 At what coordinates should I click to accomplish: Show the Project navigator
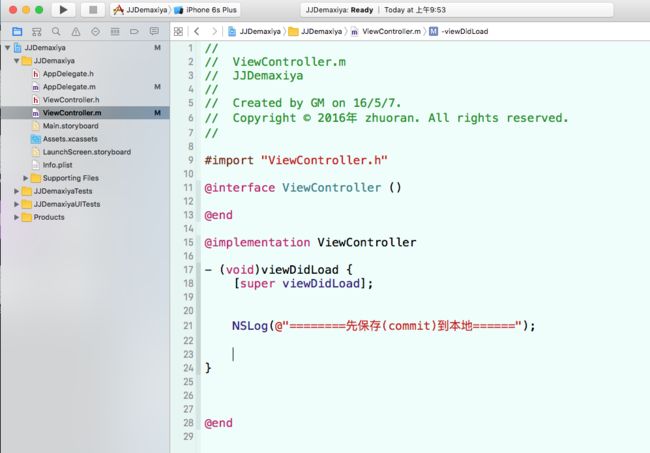(17, 31)
